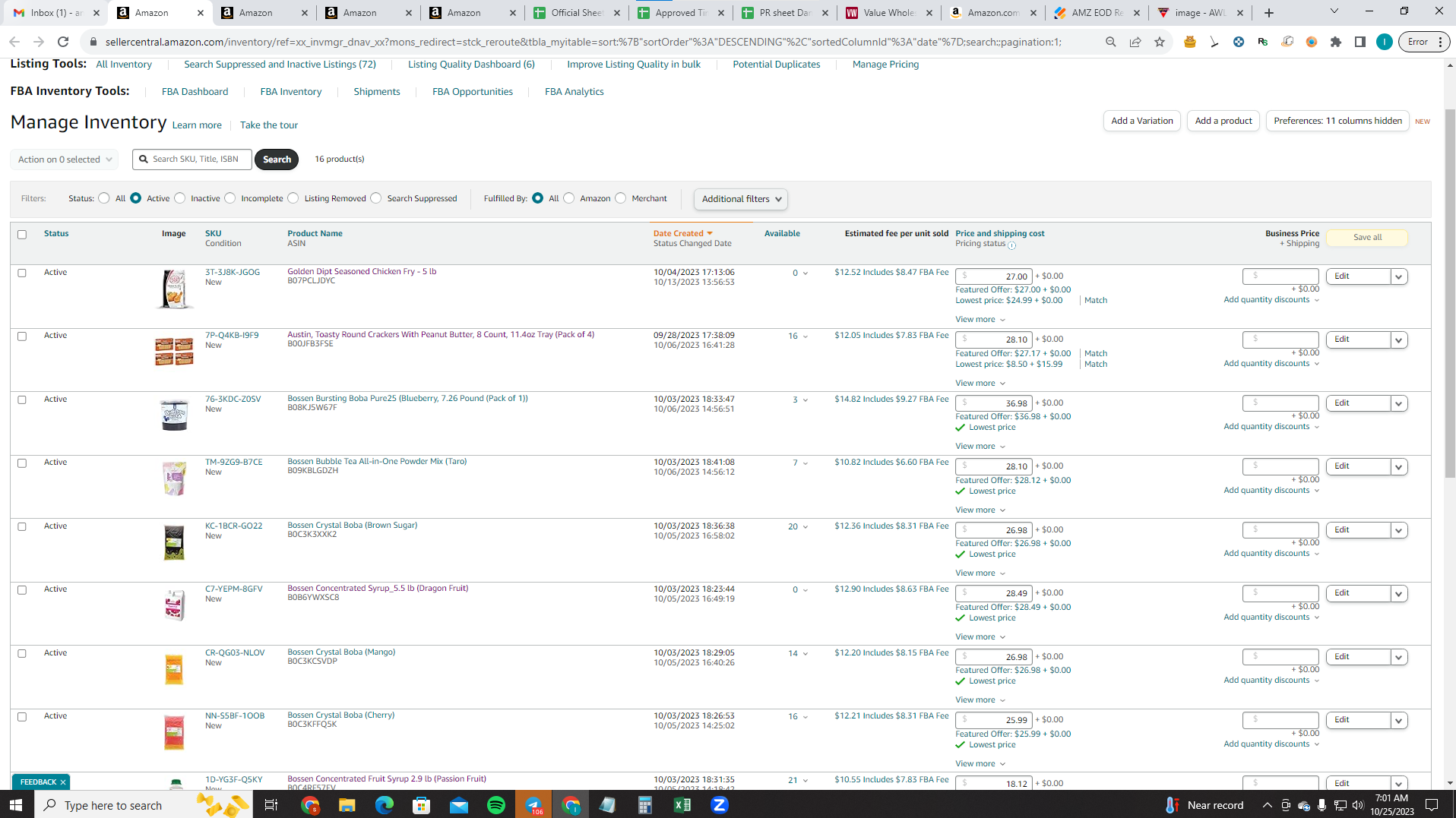The height and width of the screenshot is (818, 1456).
Task: Open browser profile avatar
Action: (1385, 42)
